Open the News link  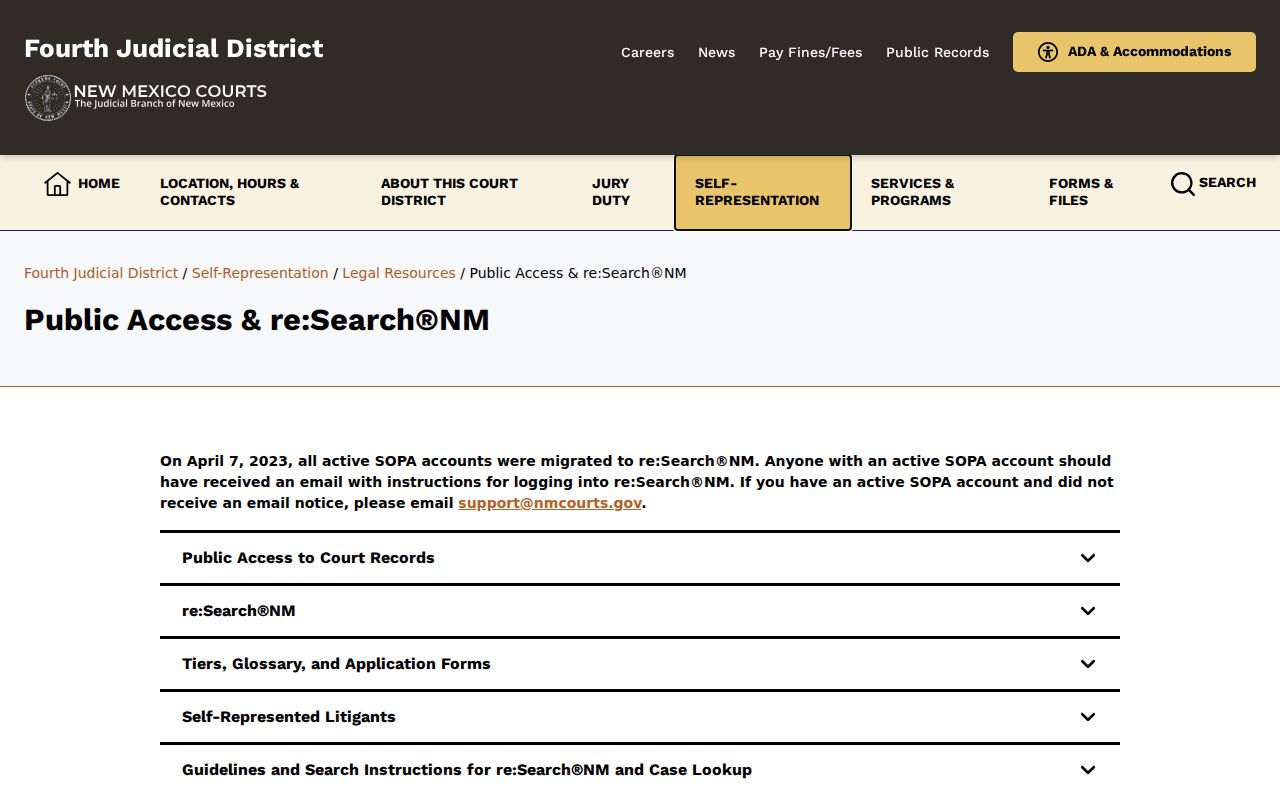[716, 52]
